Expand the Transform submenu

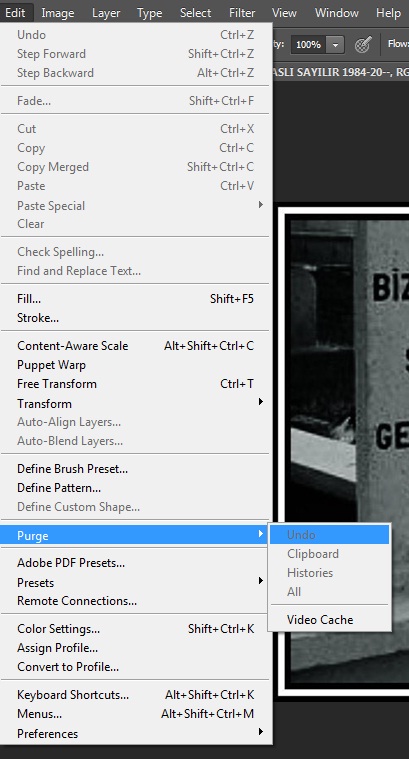(x=136, y=403)
